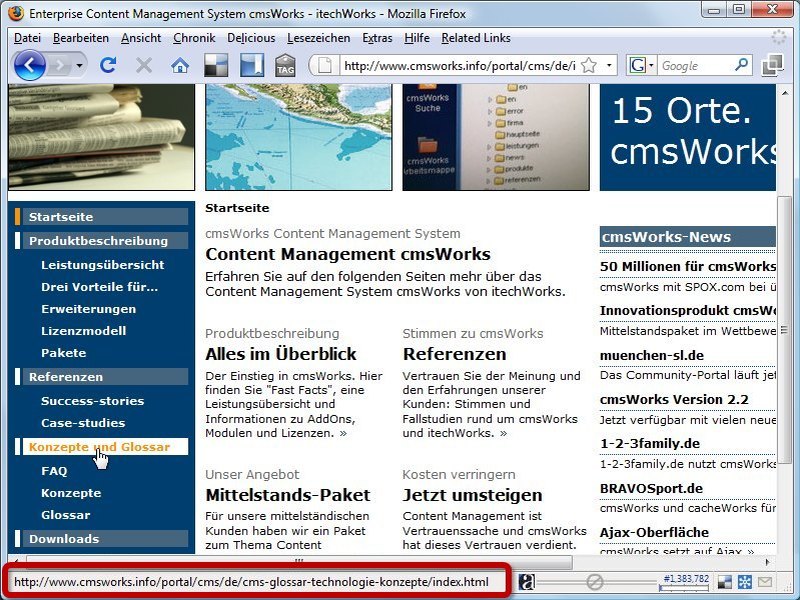Open Delicious bookmarks checkered toolbar icon

coord(216,65)
